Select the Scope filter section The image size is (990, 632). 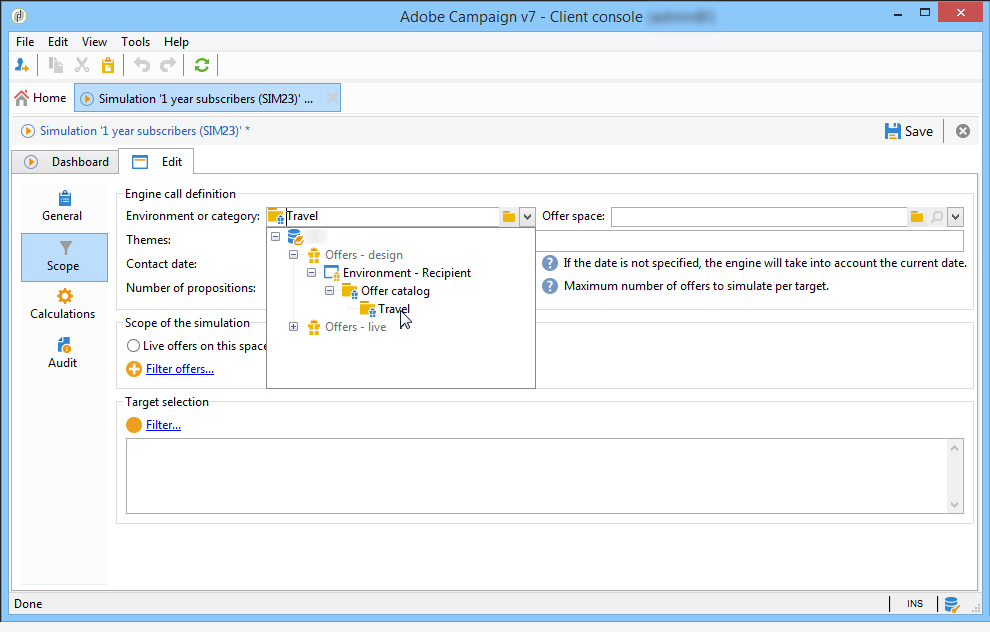click(x=64, y=257)
